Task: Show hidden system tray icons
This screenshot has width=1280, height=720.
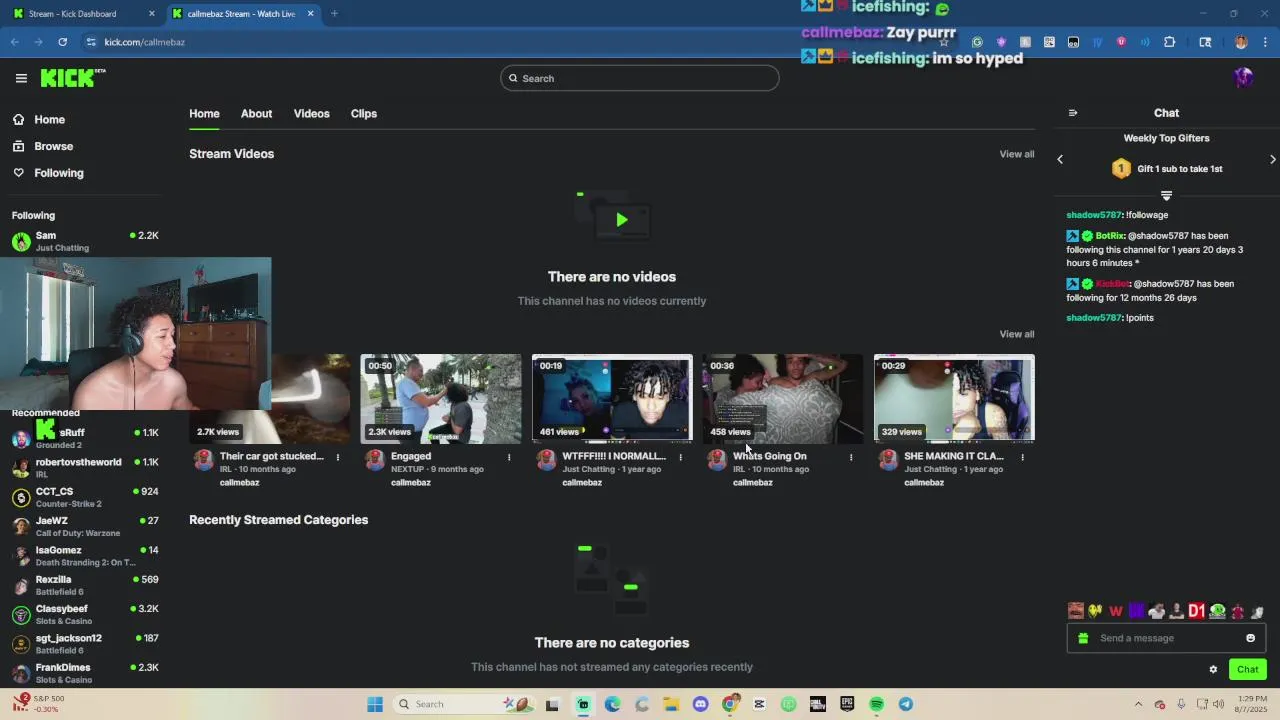Action: 1138,704
